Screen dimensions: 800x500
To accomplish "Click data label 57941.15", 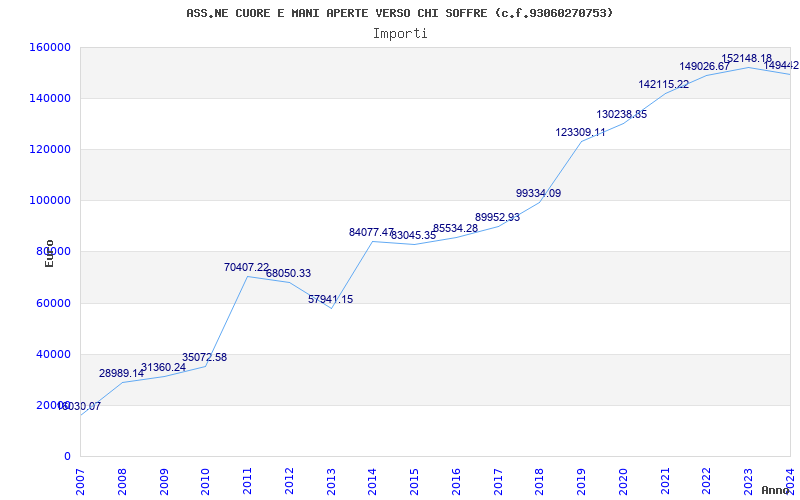I will click(331, 299).
